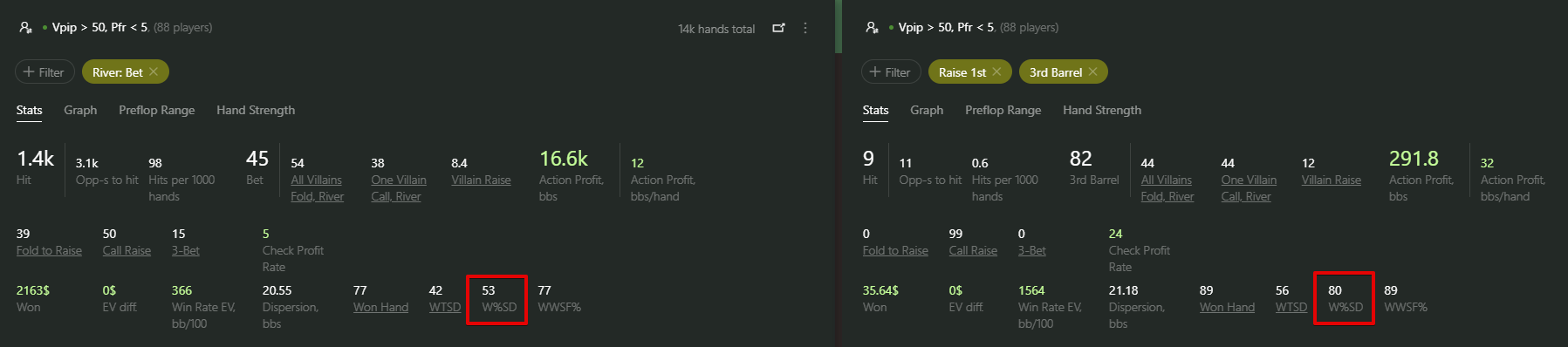Add a filter in the right panel
The image size is (1568, 347).
(x=891, y=71)
